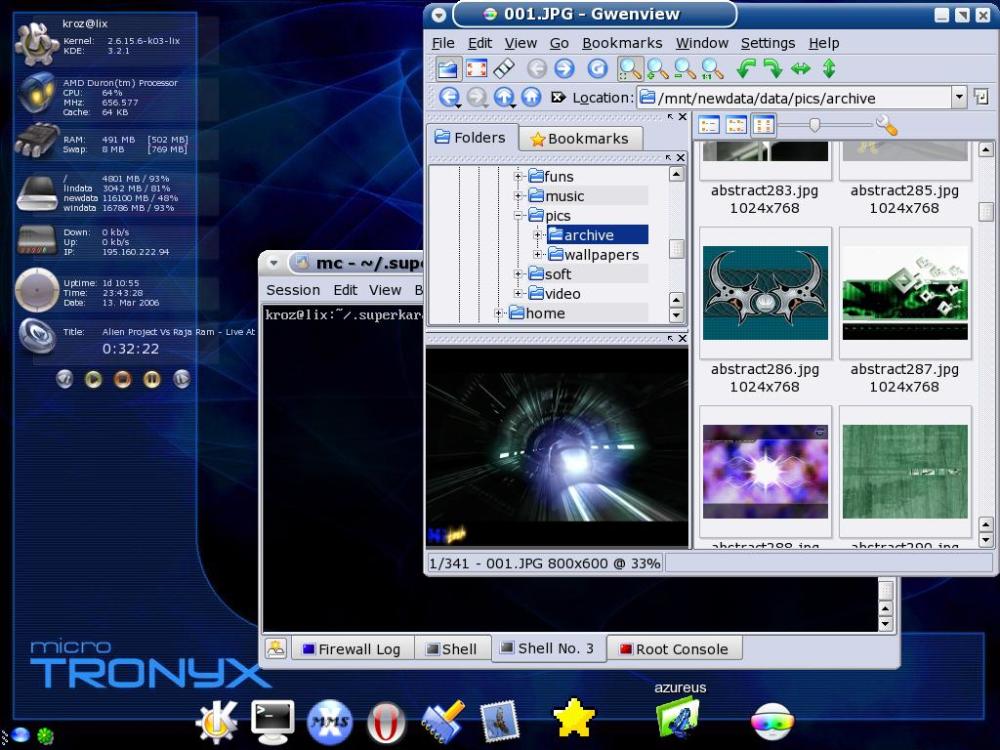1000x750 pixels.
Task: Open the Gwenview window menu arrow
Action: 438,14
